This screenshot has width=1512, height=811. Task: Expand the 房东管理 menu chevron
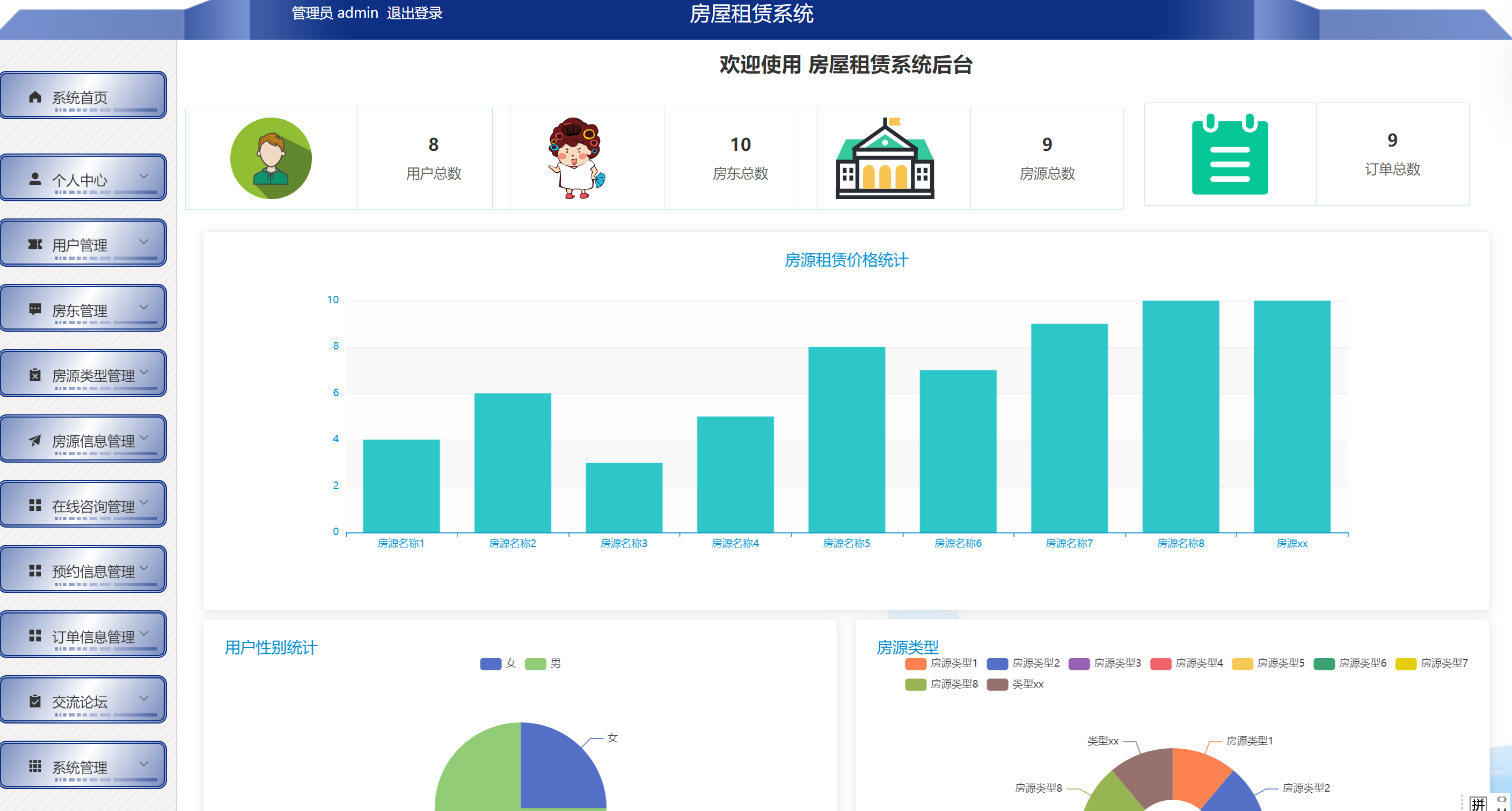point(144,307)
